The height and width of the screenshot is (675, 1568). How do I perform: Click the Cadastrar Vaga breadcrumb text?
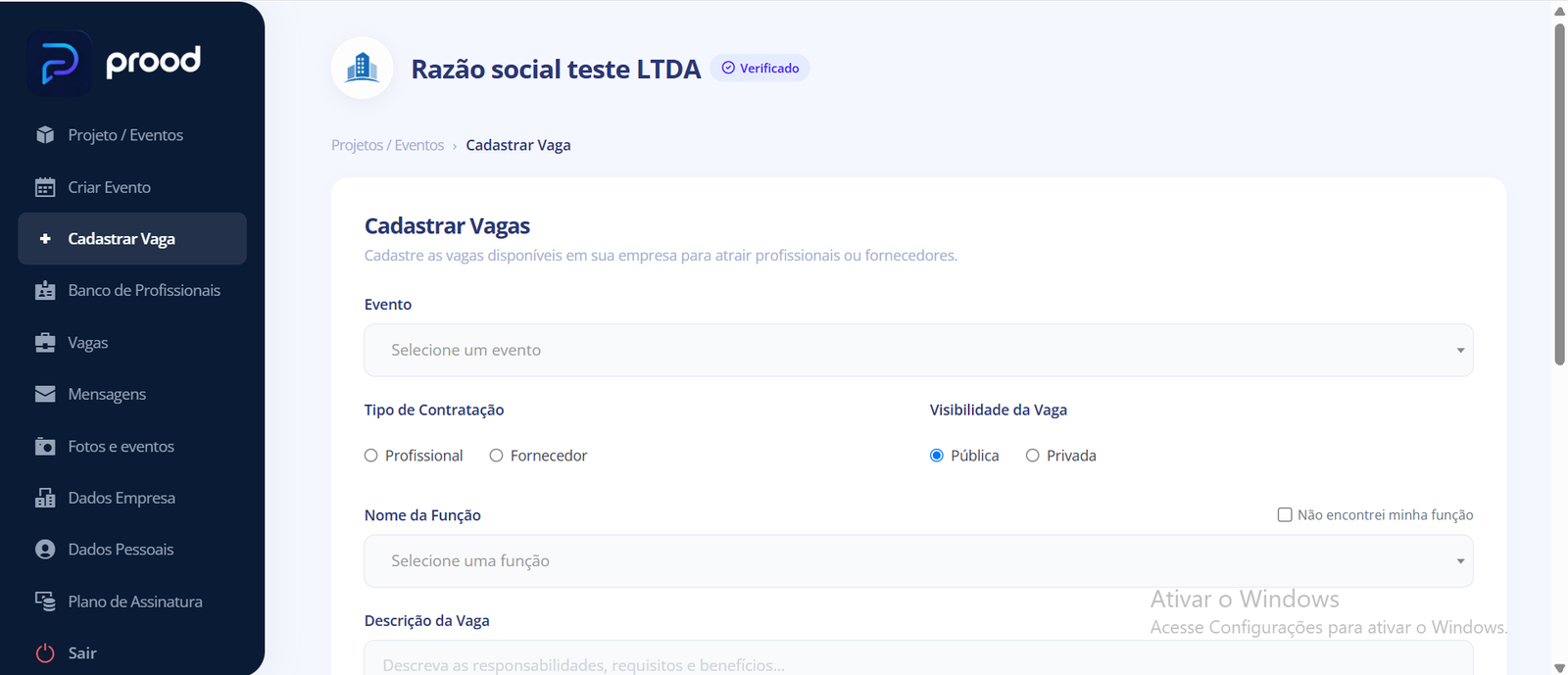[518, 145]
